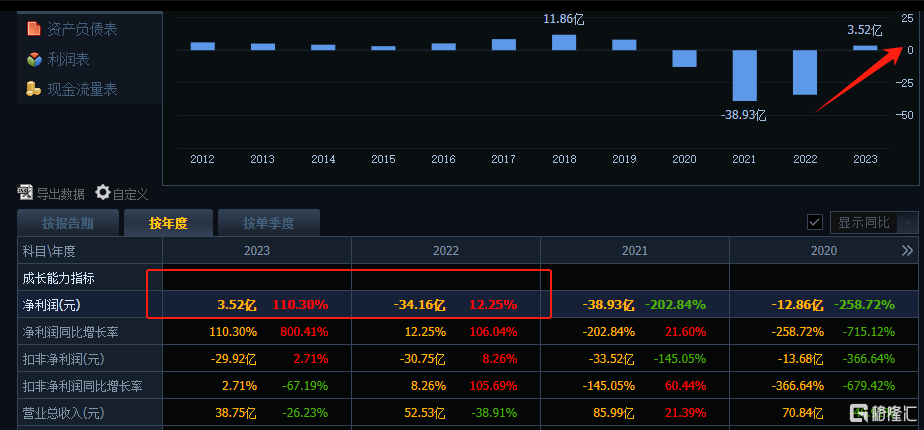Viewport: 924px width, 430px height.
Task: Open 自定义 settings gear icon
Action: pos(102,193)
